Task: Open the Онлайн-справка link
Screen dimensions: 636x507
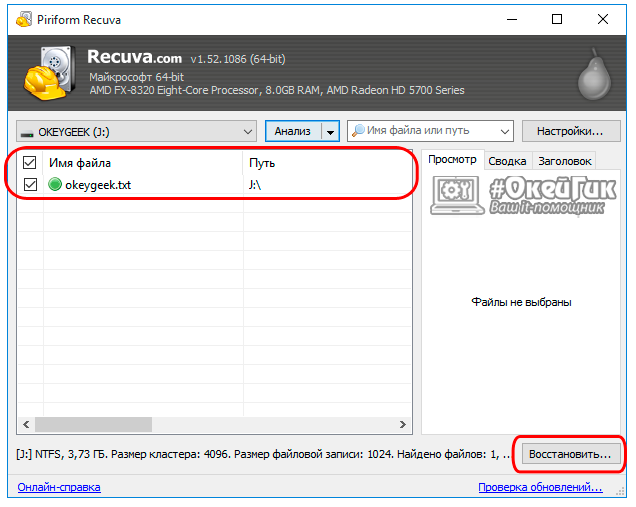Action: point(59,487)
